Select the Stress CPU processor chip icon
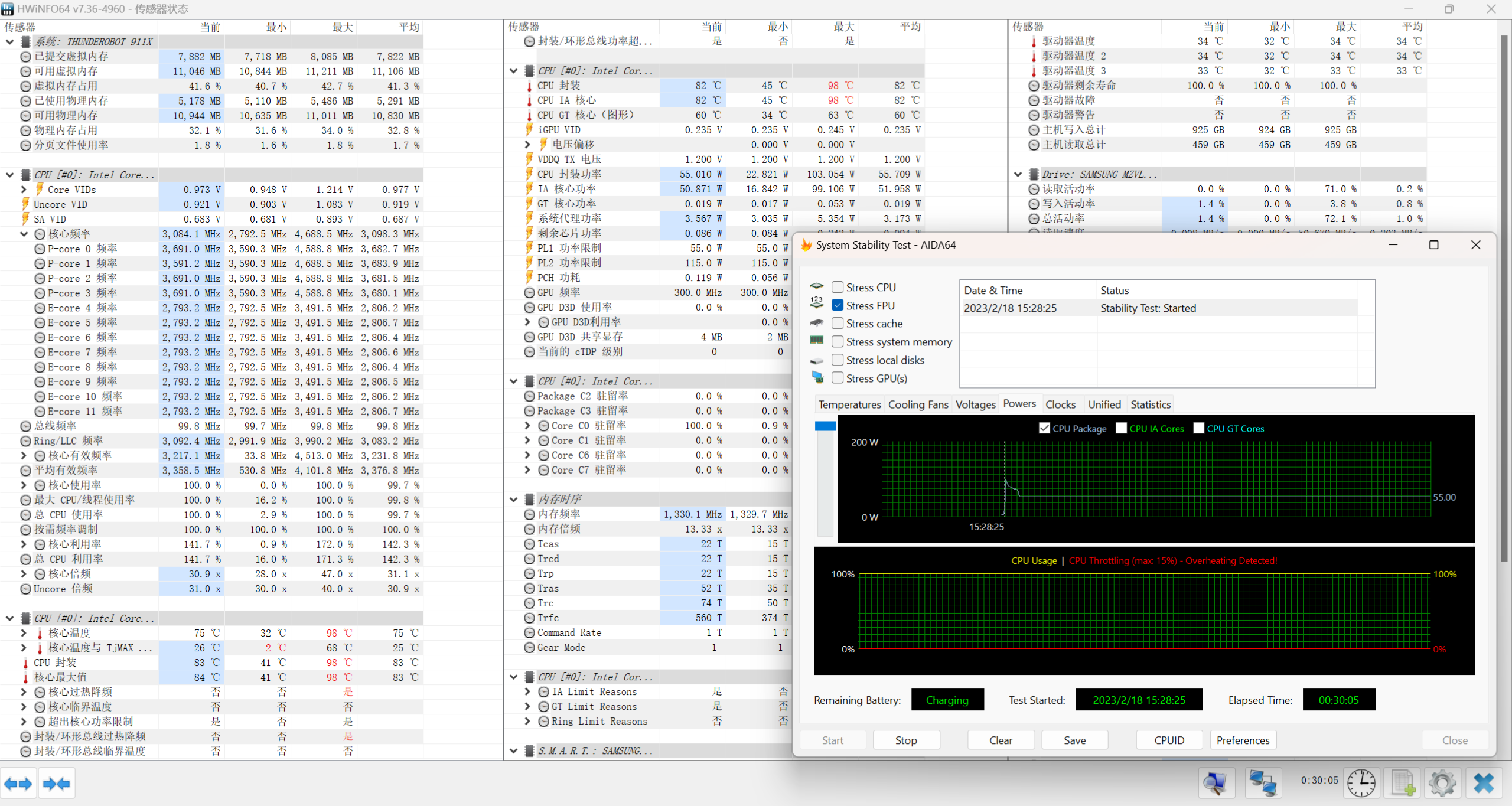 click(x=818, y=287)
